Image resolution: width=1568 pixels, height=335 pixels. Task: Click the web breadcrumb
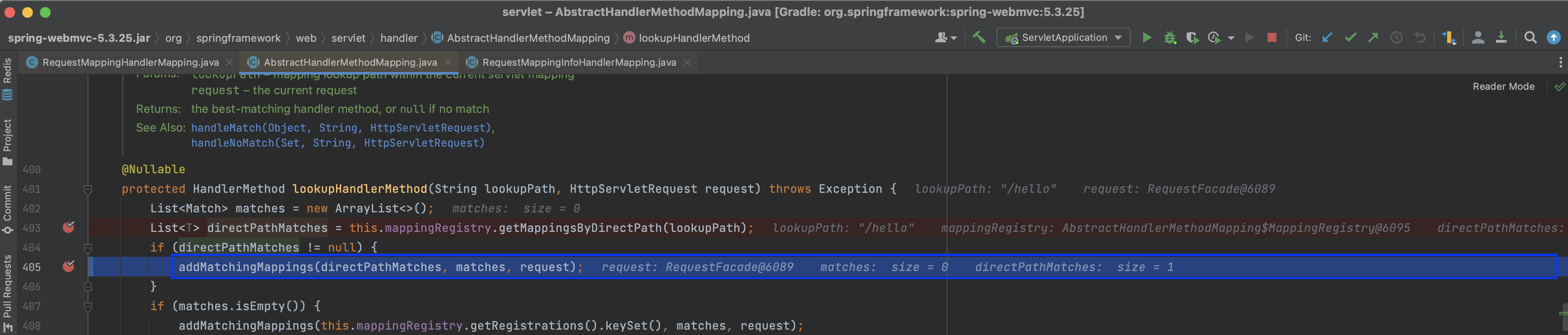click(x=306, y=38)
